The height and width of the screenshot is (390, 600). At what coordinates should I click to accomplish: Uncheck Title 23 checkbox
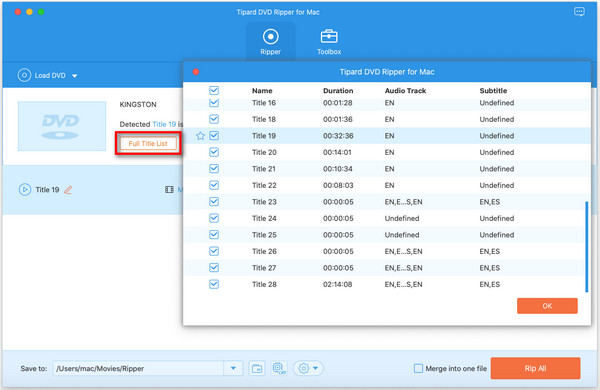(214, 201)
